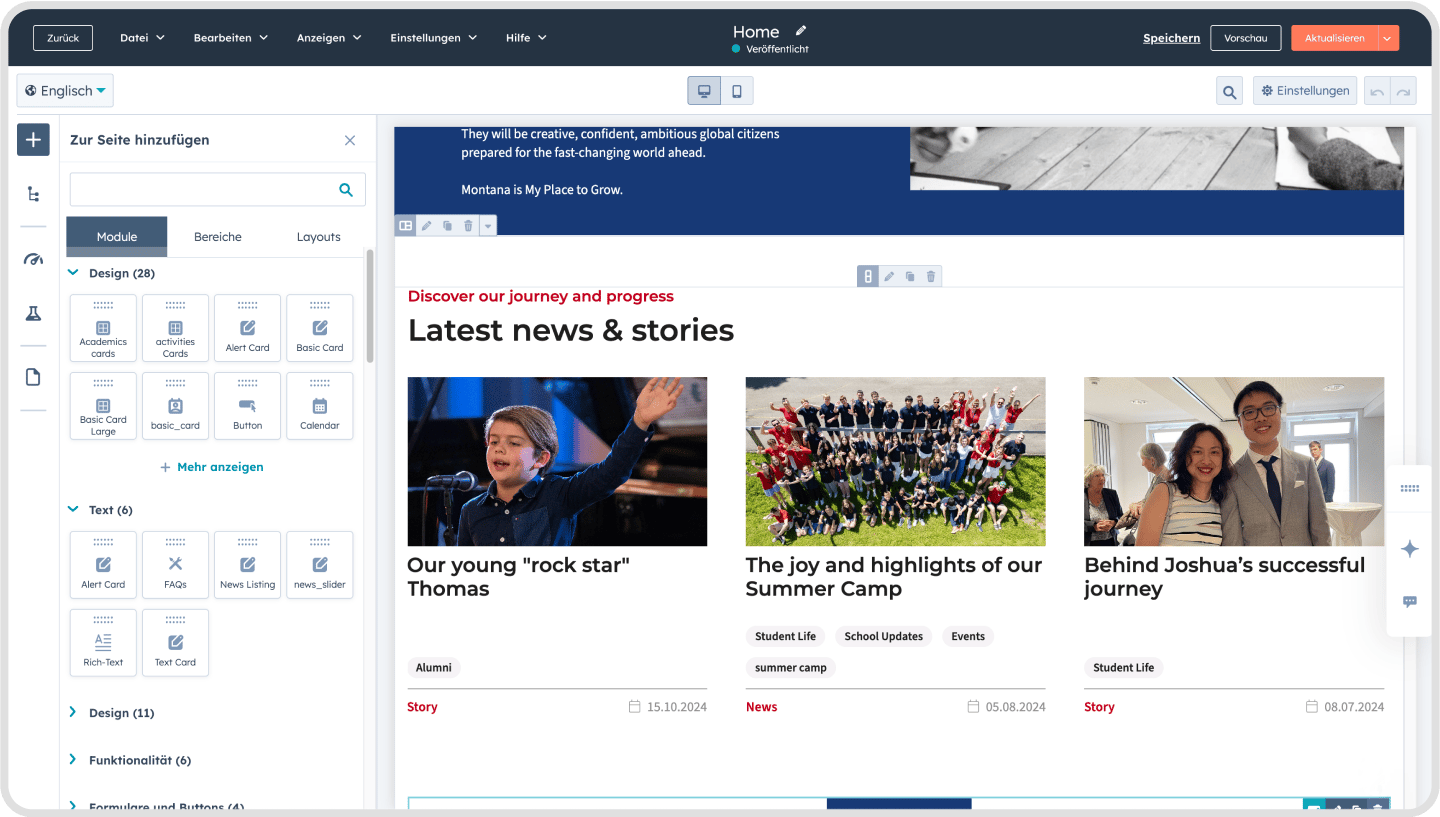Click the plus add-module sidebar icon
Viewport: 1440px width, 817px height.
tap(33, 140)
